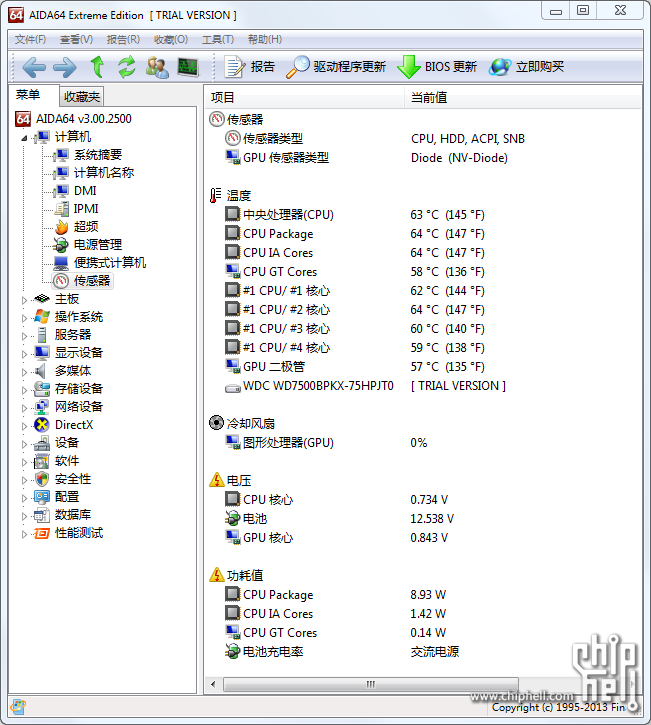
Task: Switch to the 收藏夹 tab
Action: coord(82,97)
